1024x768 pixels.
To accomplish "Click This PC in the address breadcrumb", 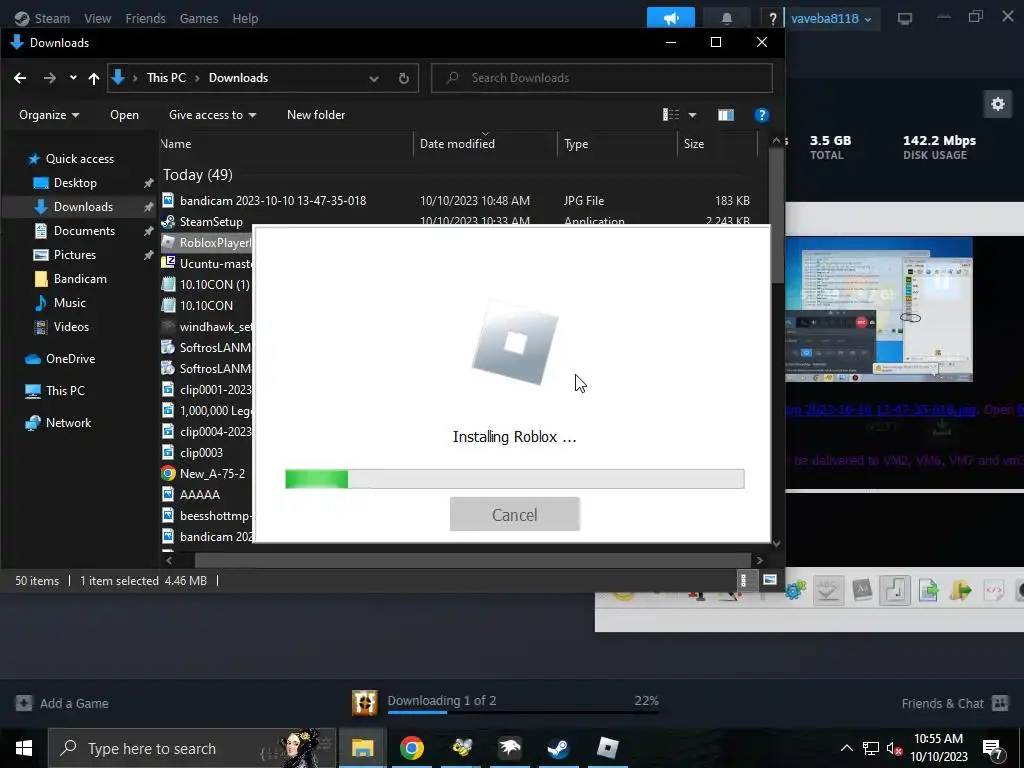I will pyautogui.click(x=166, y=78).
